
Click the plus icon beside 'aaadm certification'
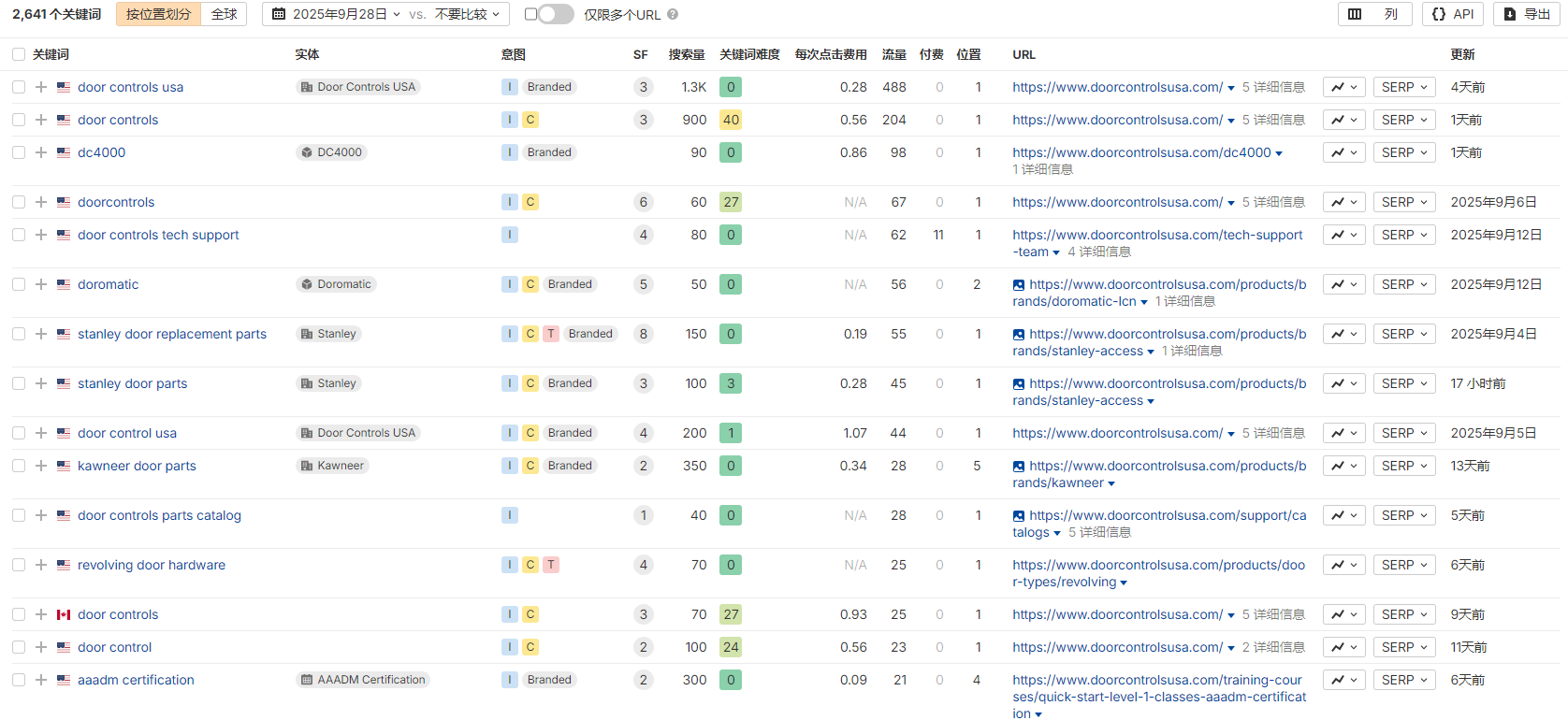pos(41,680)
